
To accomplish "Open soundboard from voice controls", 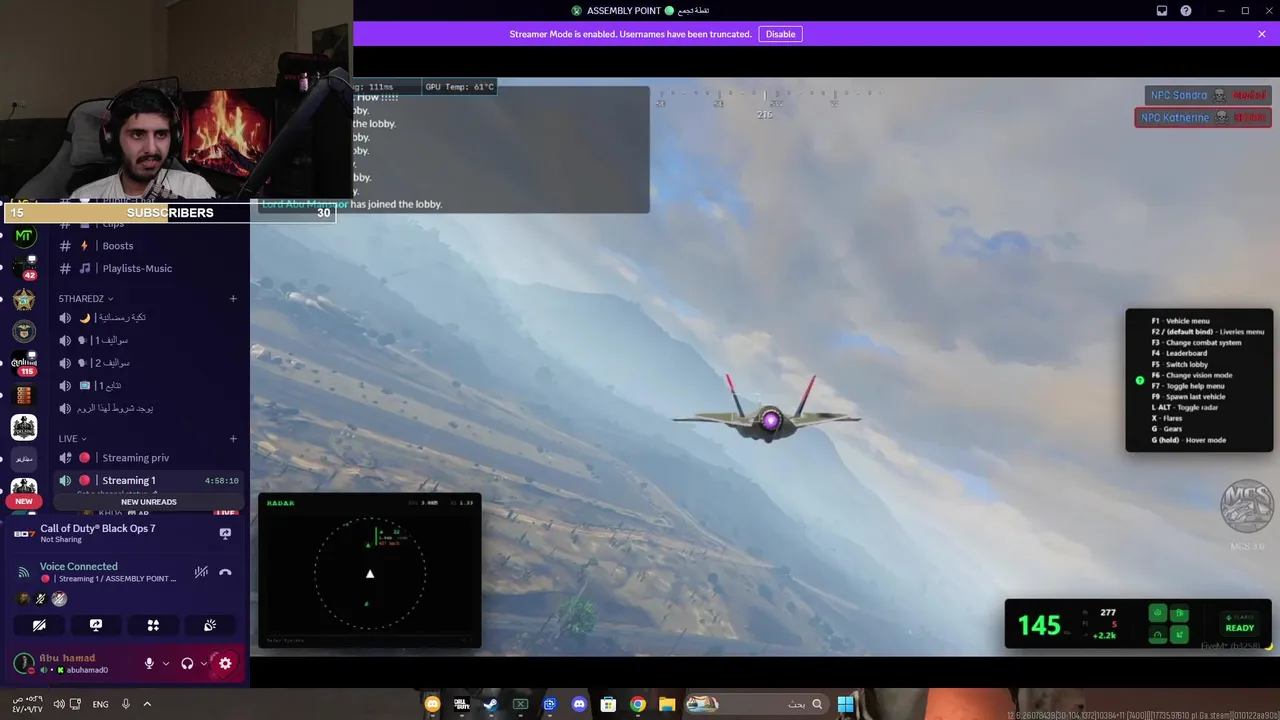I will [210, 625].
